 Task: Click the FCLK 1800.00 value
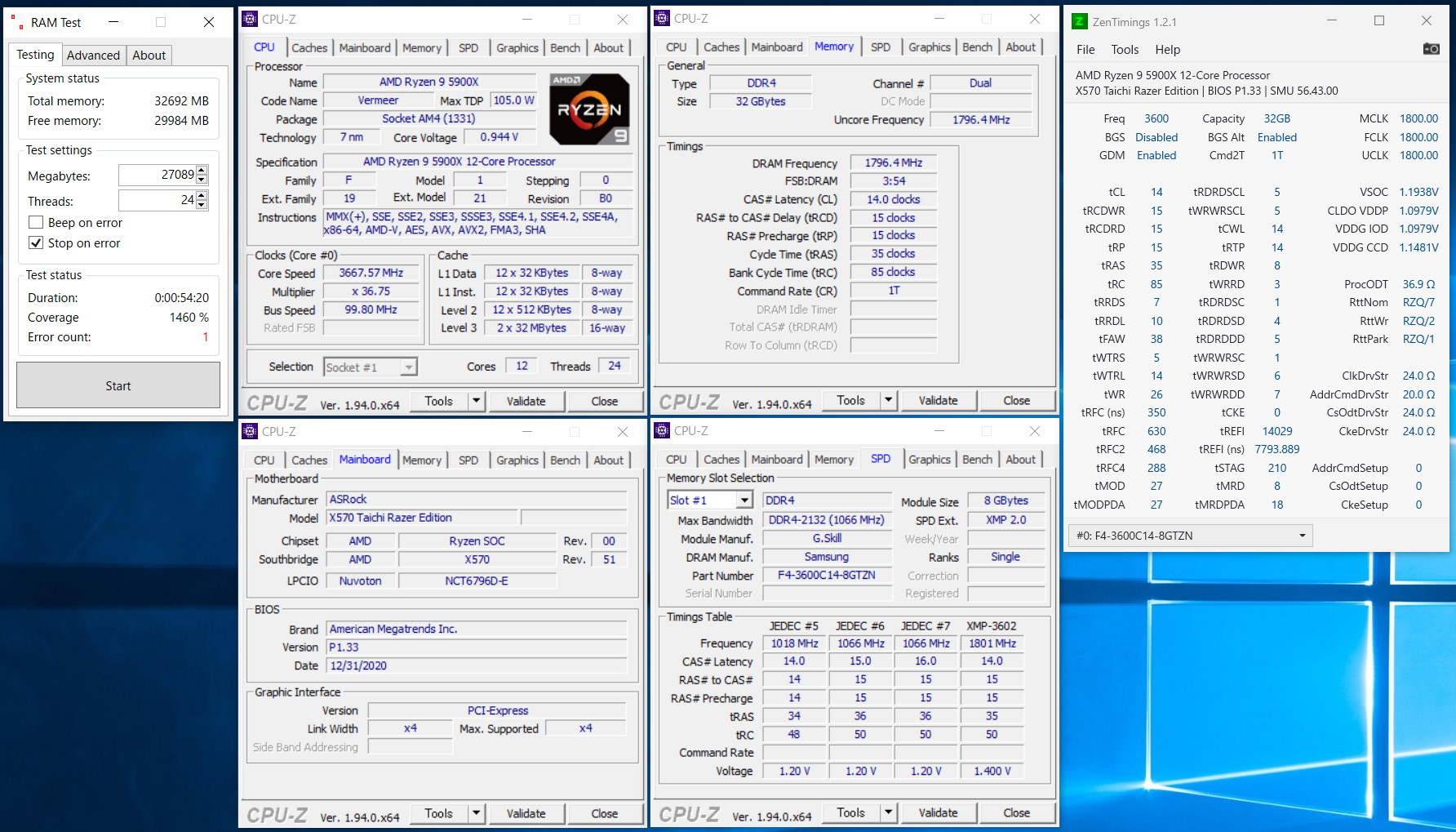[x=1418, y=137]
